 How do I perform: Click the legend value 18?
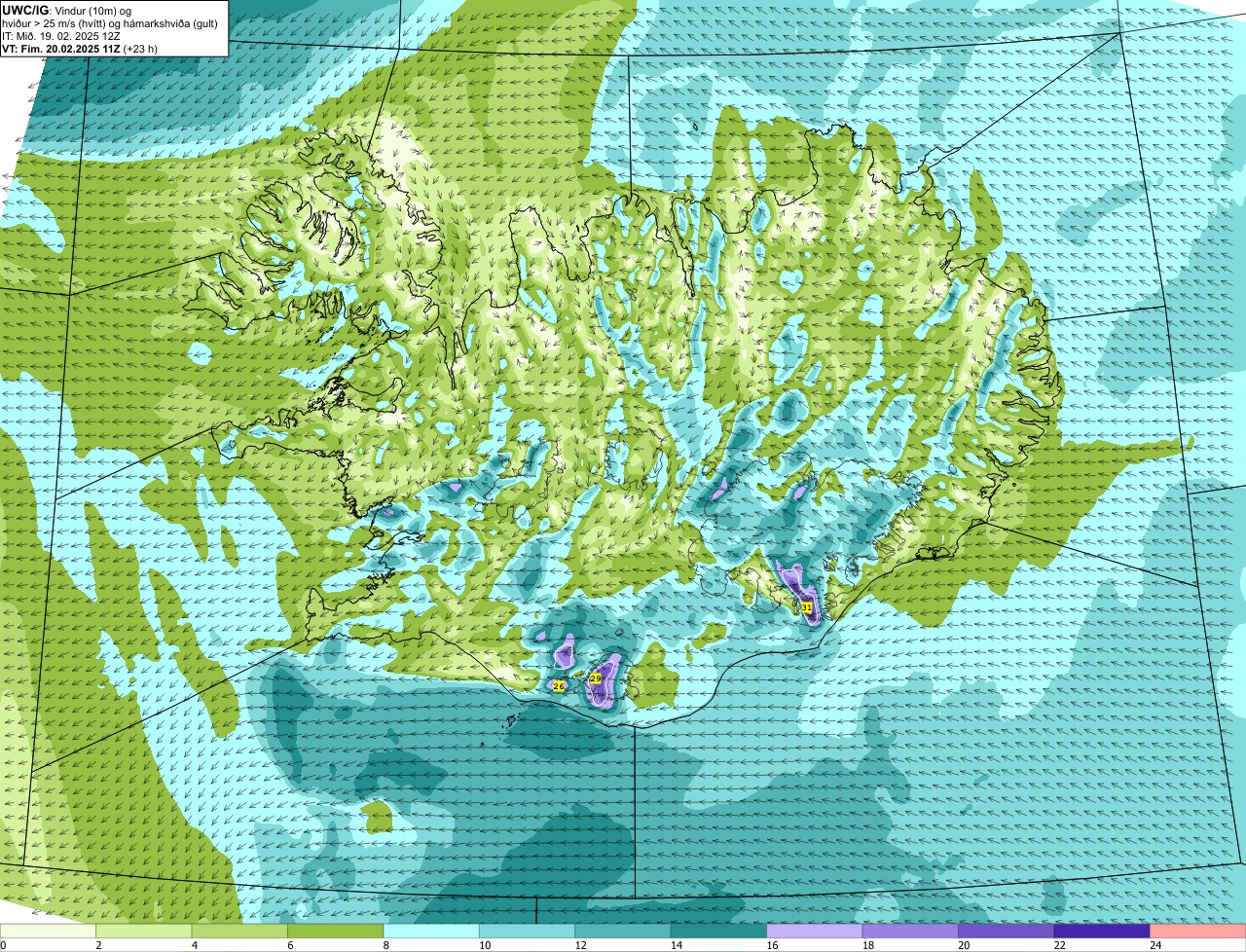[868, 945]
